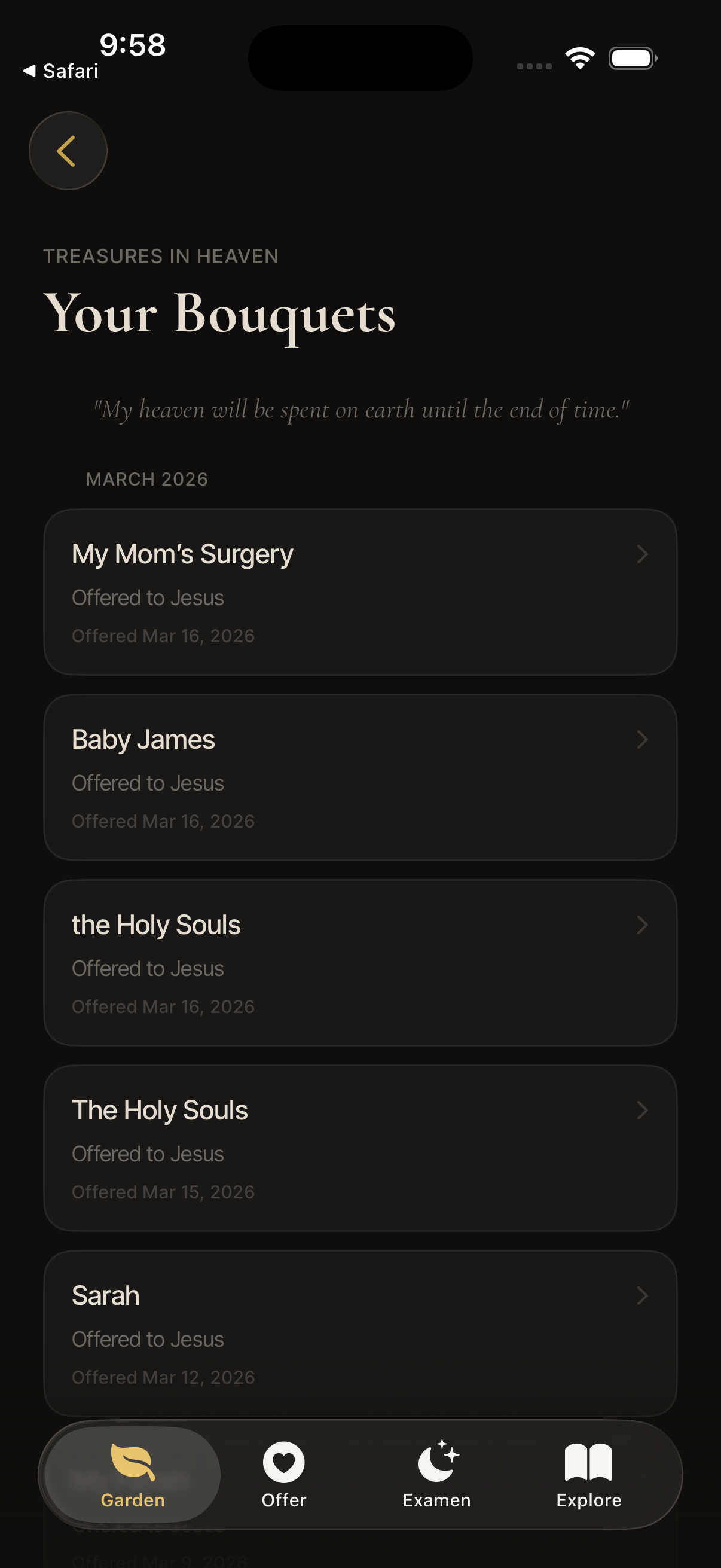
Task: Expand Baby James chevron
Action: (x=642, y=740)
